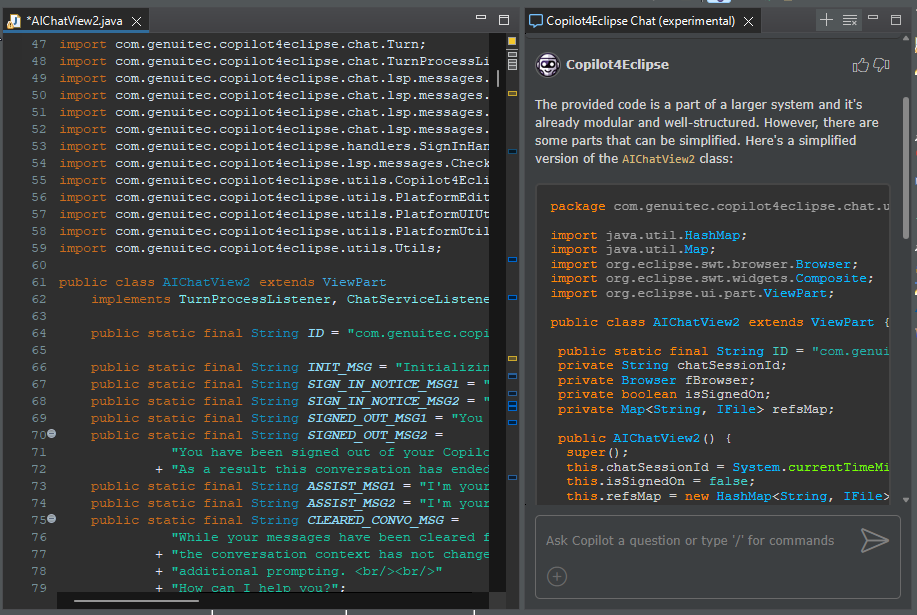Screen dimensions: 917x615
Task: Close the Copilot4Eclipse Chat tab
Action: pos(746,21)
